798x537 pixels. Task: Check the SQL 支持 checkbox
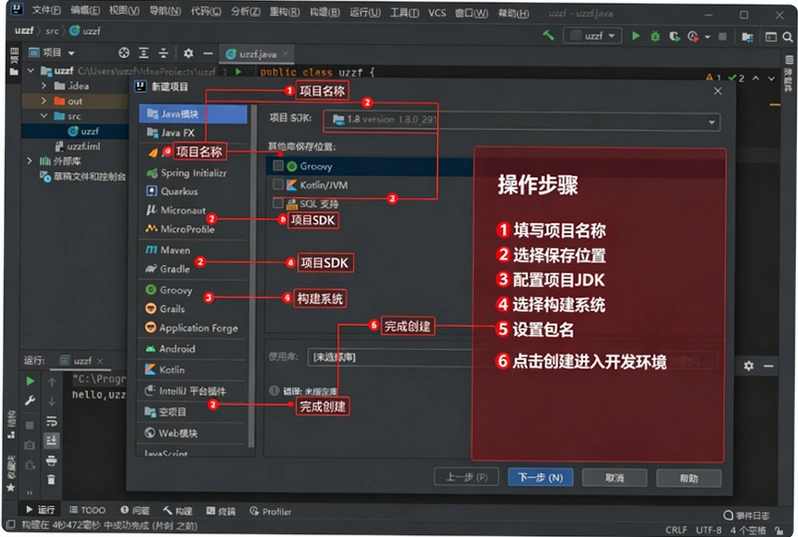click(x=278, y=203)
